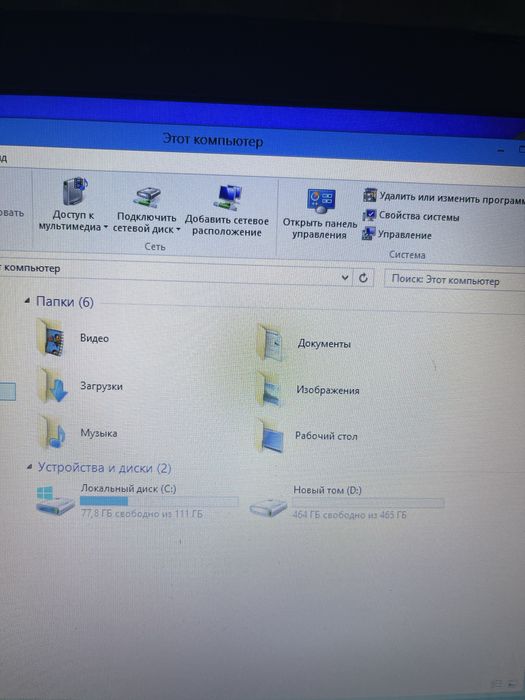Click the Новый том (D:) label
Screen dimensions: 525x700
[x=327, y=490]
